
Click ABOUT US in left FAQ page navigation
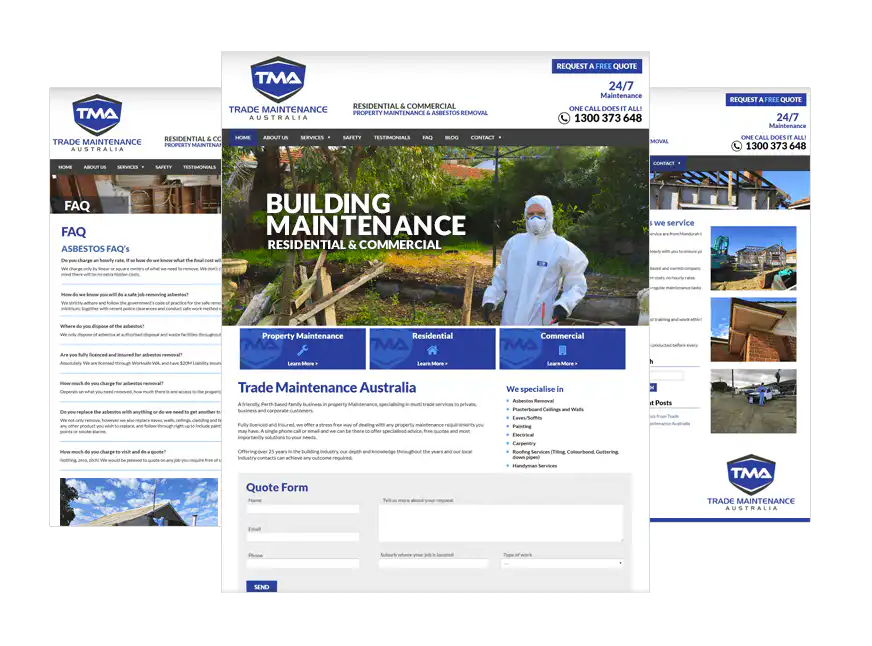[x=95, y=167]
